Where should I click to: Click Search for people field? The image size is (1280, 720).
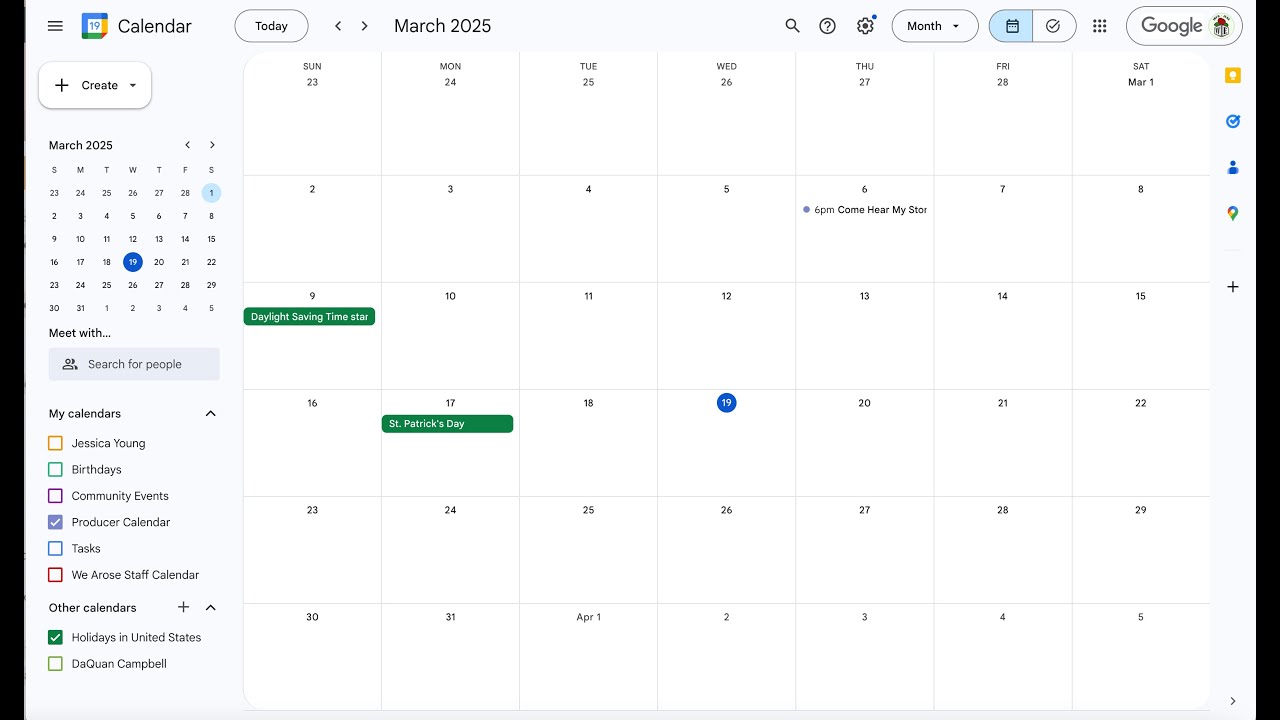[x=134, y=364]
